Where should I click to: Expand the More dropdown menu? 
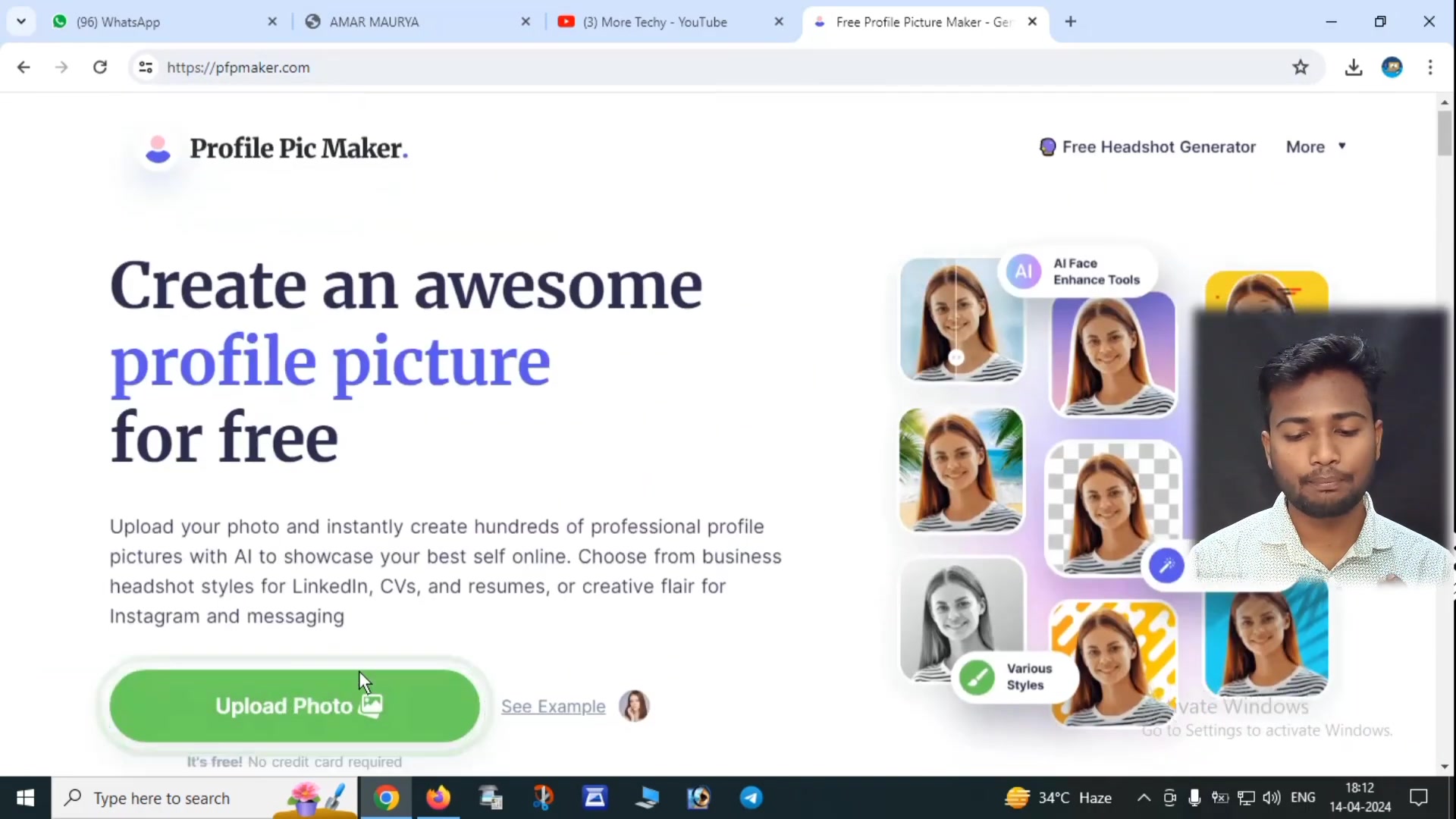[1316, 147]
